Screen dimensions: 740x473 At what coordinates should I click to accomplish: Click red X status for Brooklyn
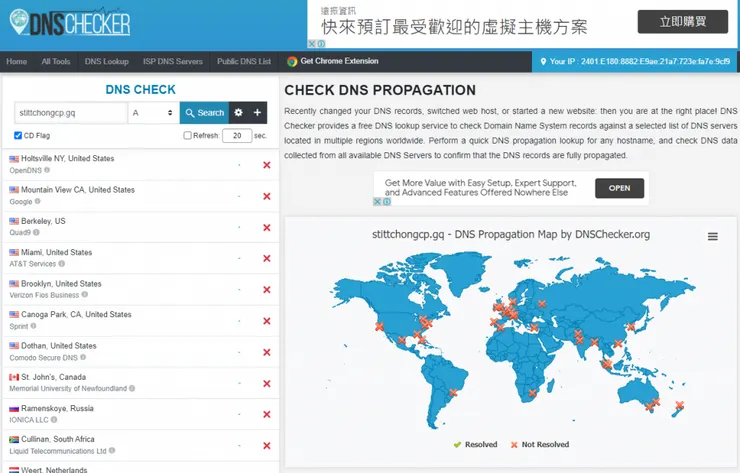coord(267,289)
